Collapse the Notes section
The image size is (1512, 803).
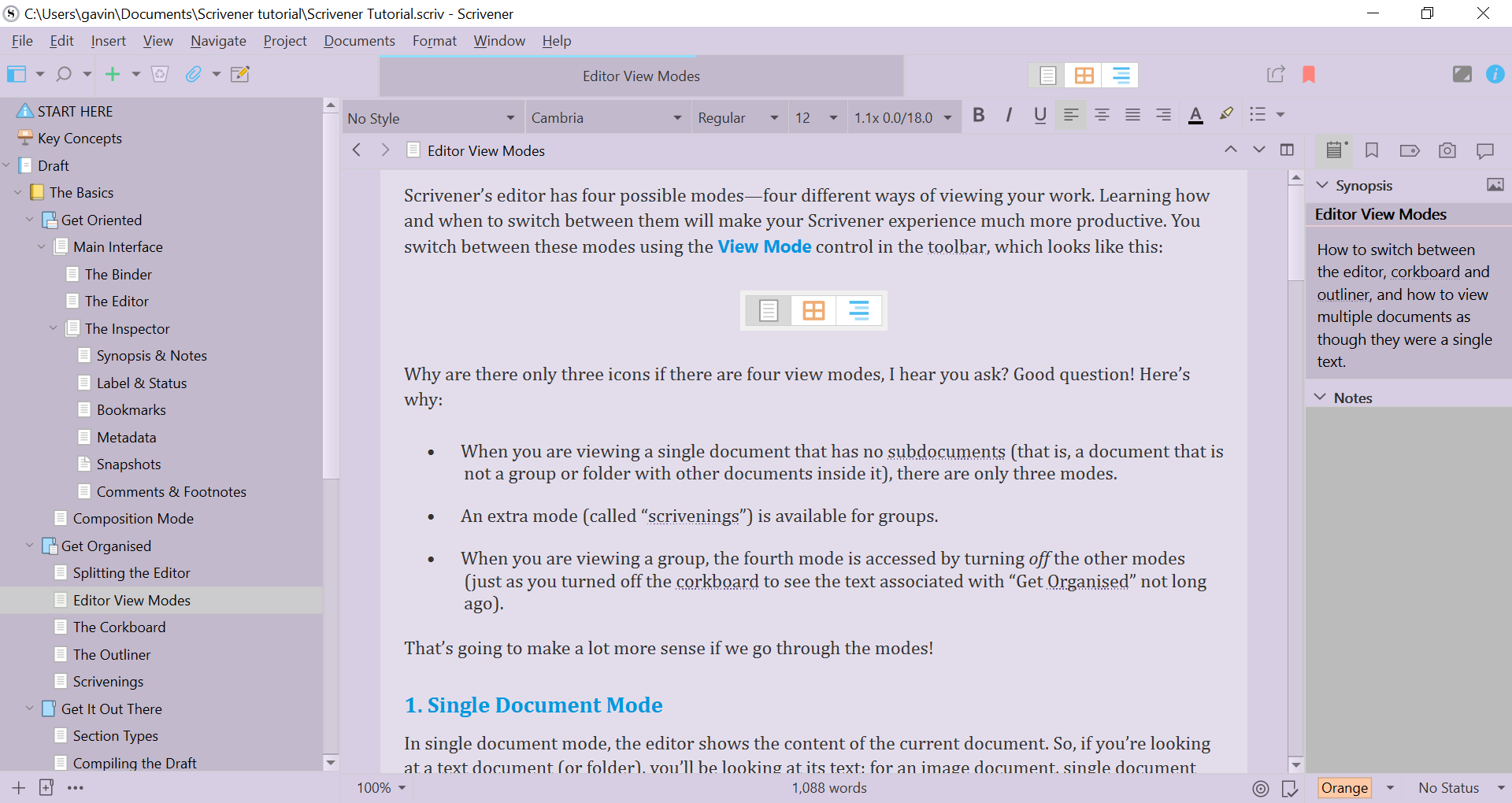click(1321, 398)
